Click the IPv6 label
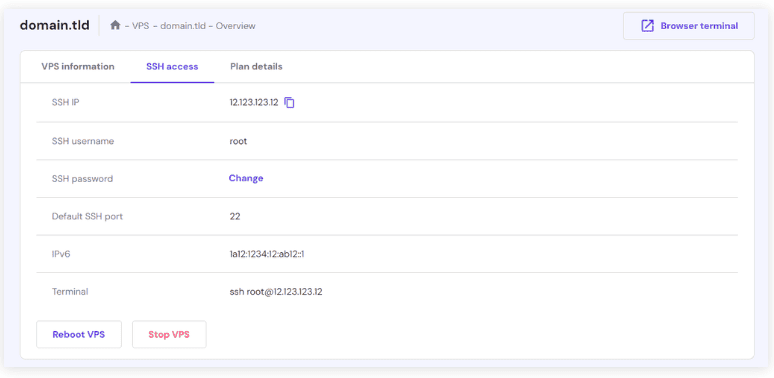Image resolution: width=774 pixels, height=378 pixels. [62, 254]
